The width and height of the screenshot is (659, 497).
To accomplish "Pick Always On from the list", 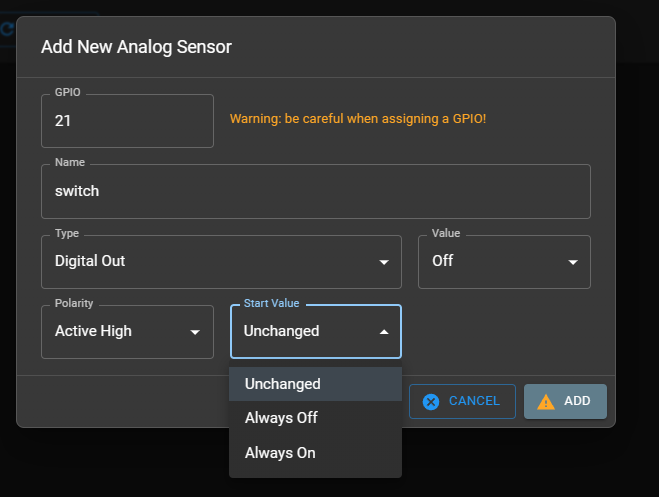I will (x=280, y=453).
